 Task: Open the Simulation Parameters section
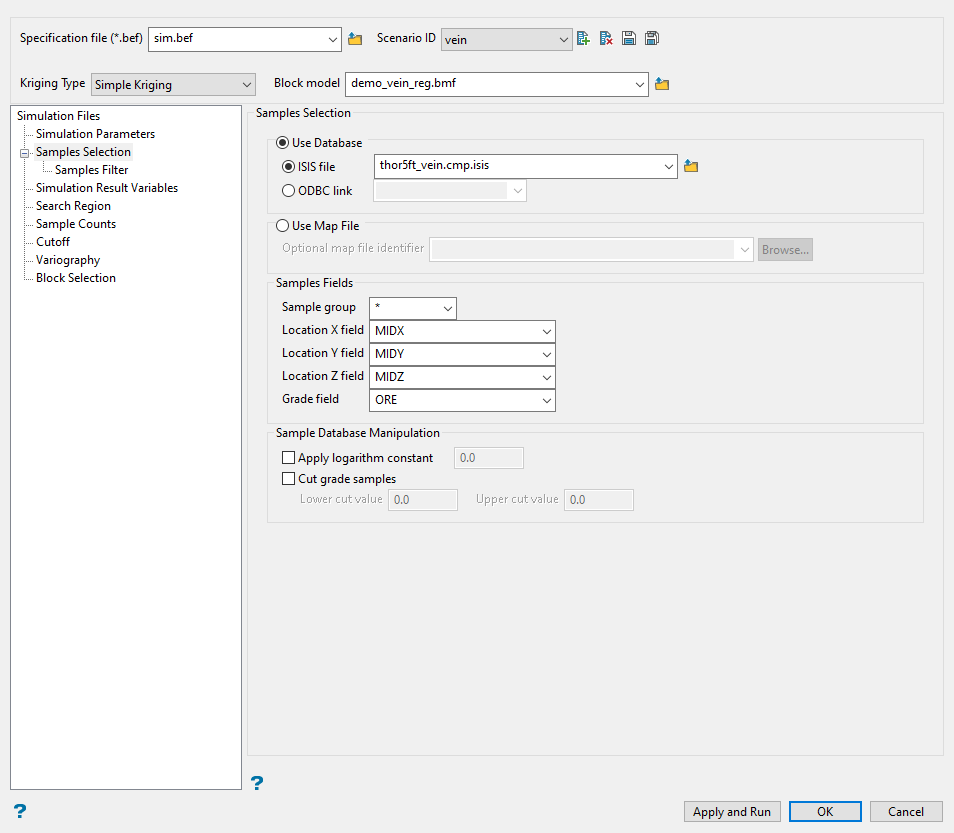(95, 134)
